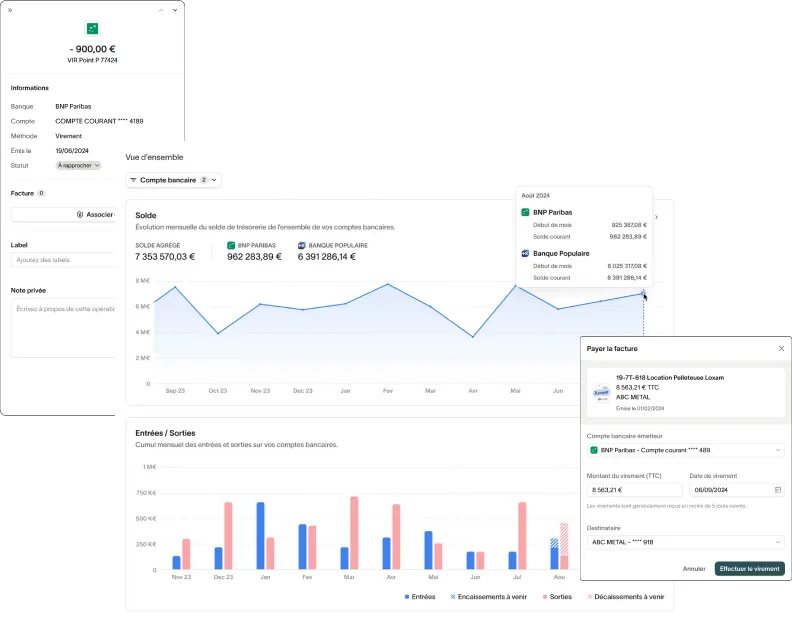Click the Banque Populaire balance 6 391 286,14 €
This screenshot has height=622, width=792.
[x=327, y=257]
